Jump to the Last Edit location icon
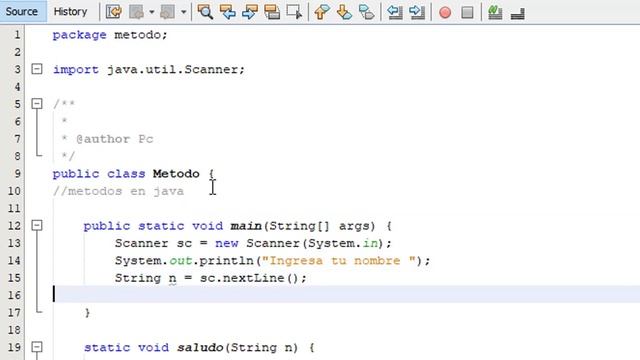Viewport: 640px width, 360px height. [x=114, y=12]
